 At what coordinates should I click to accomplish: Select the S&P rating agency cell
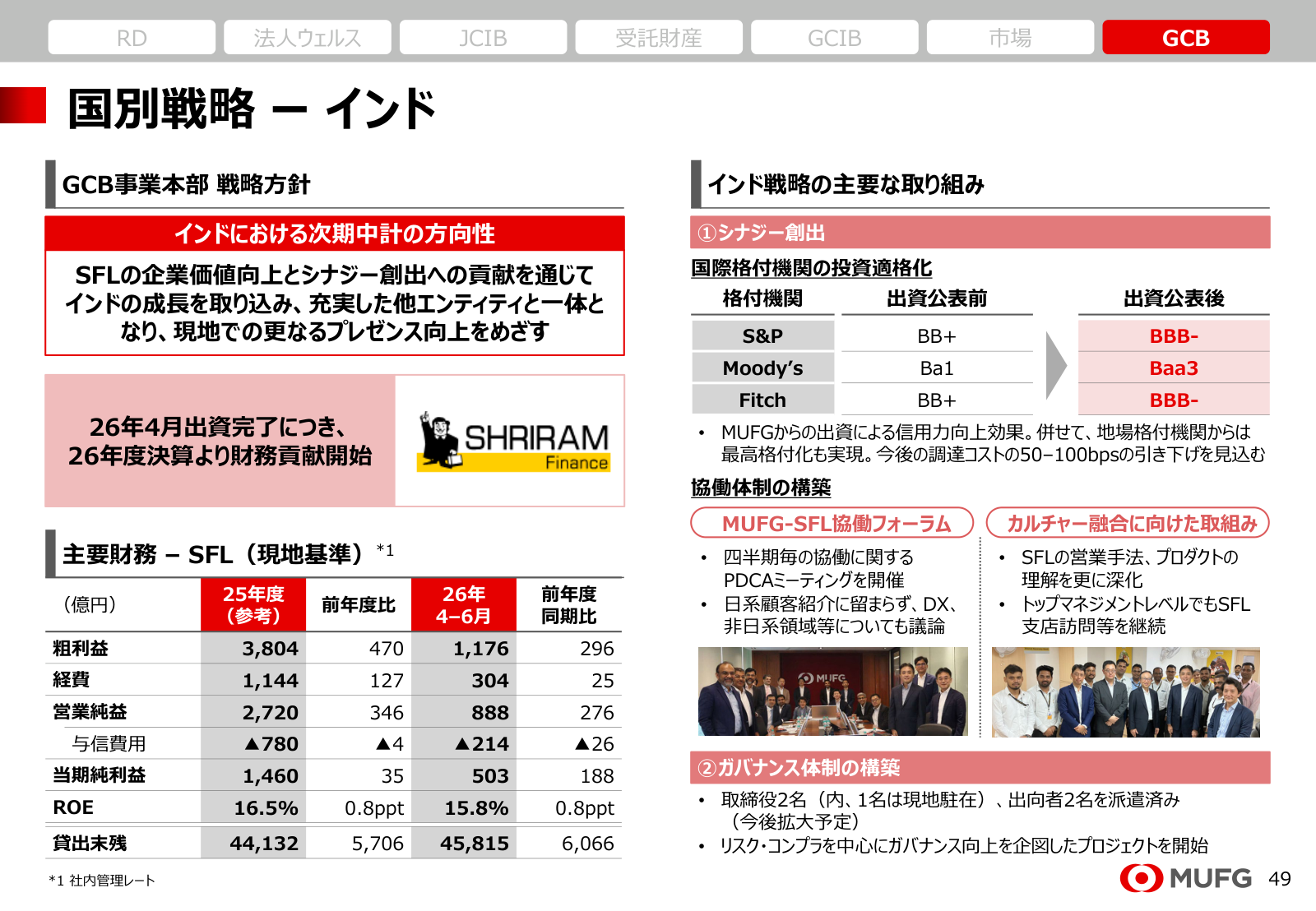coord(762,335)
